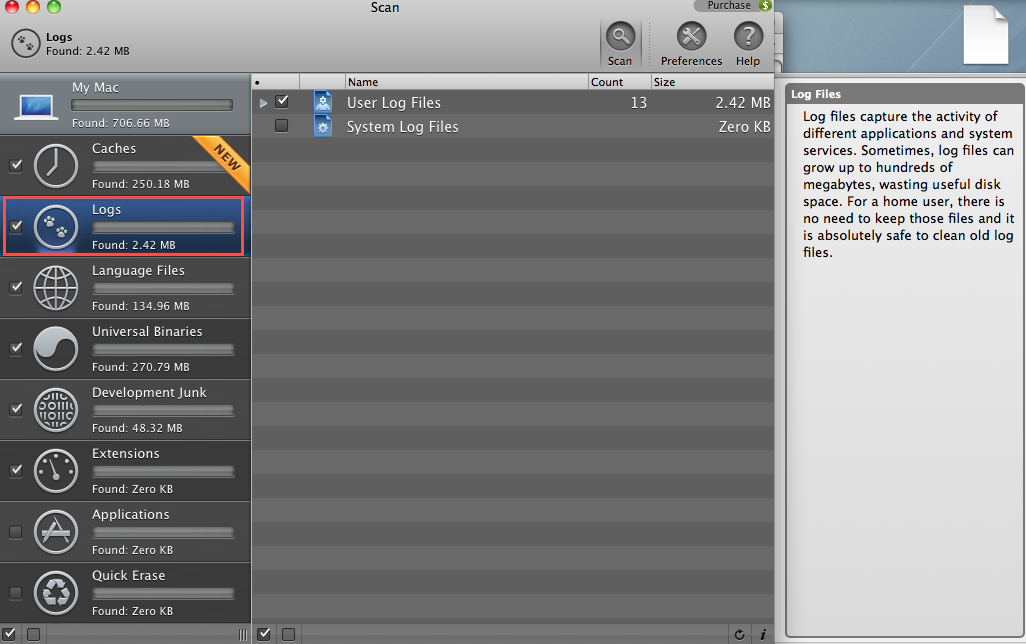Uncheck the User Log Files checkbox
The height and width of the screenshot is (644, 1026).
point(282,101)
